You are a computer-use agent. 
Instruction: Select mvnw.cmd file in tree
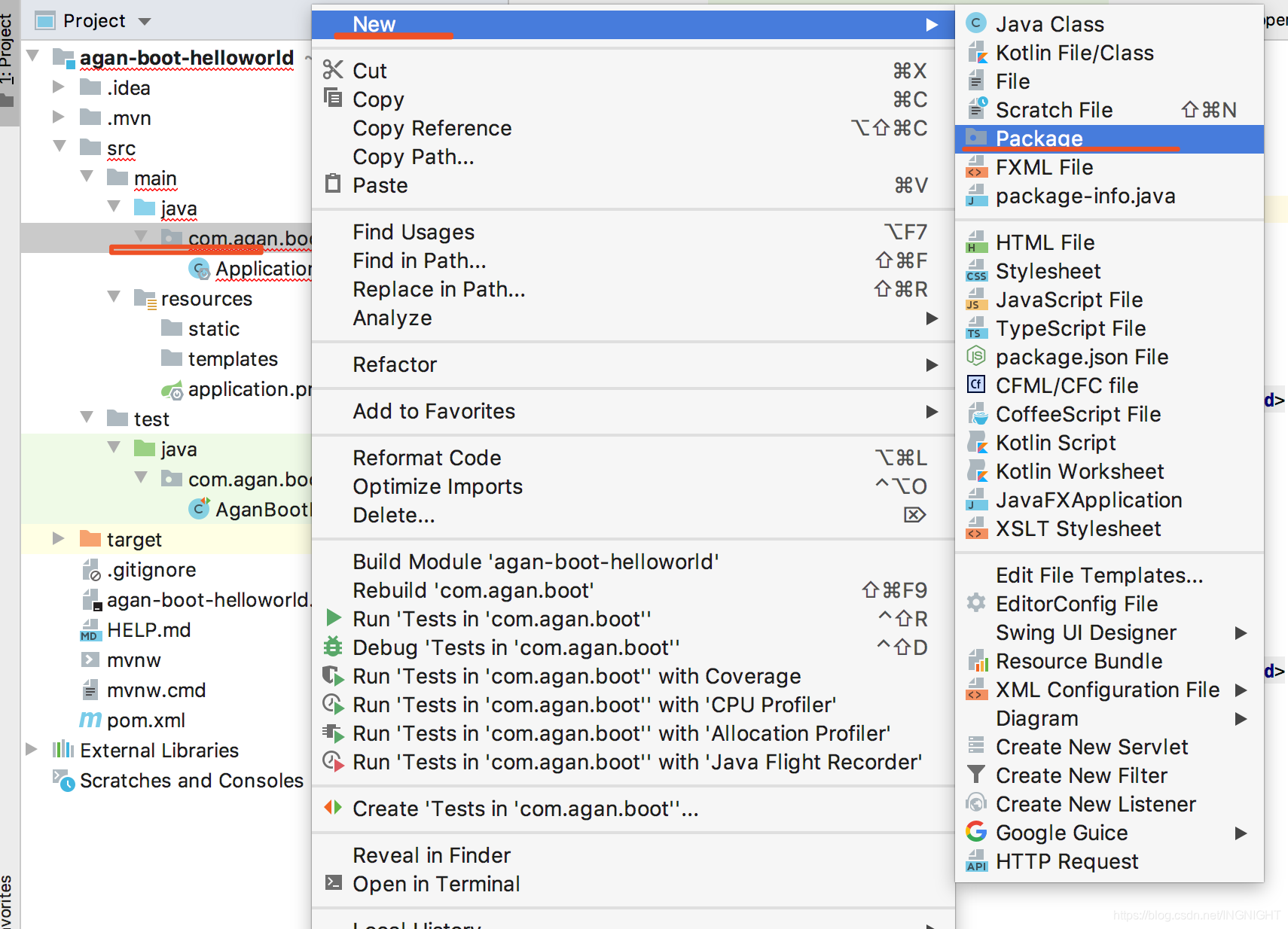pyautogui.click(x=156, y=690)
